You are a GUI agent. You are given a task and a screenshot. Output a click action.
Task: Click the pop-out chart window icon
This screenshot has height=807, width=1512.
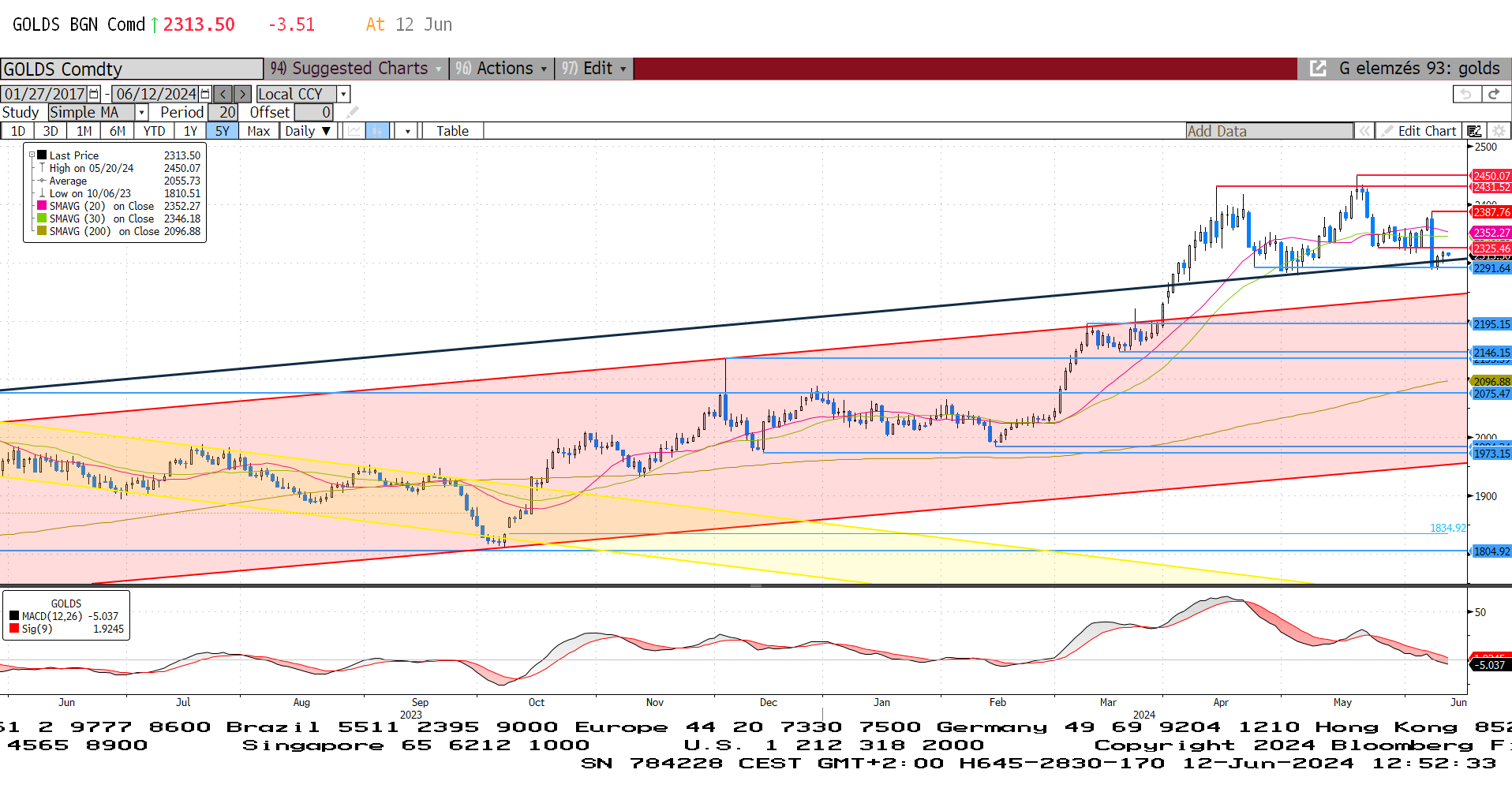1318,69
